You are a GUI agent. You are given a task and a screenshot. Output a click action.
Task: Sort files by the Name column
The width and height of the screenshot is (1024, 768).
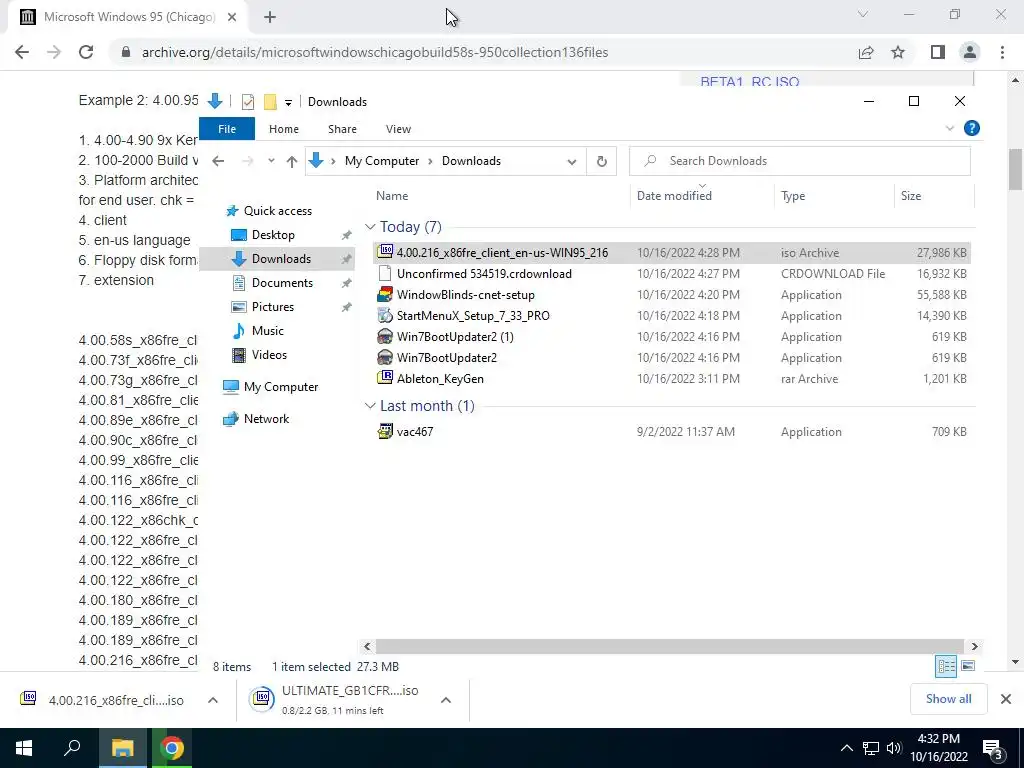click(392, 196)
